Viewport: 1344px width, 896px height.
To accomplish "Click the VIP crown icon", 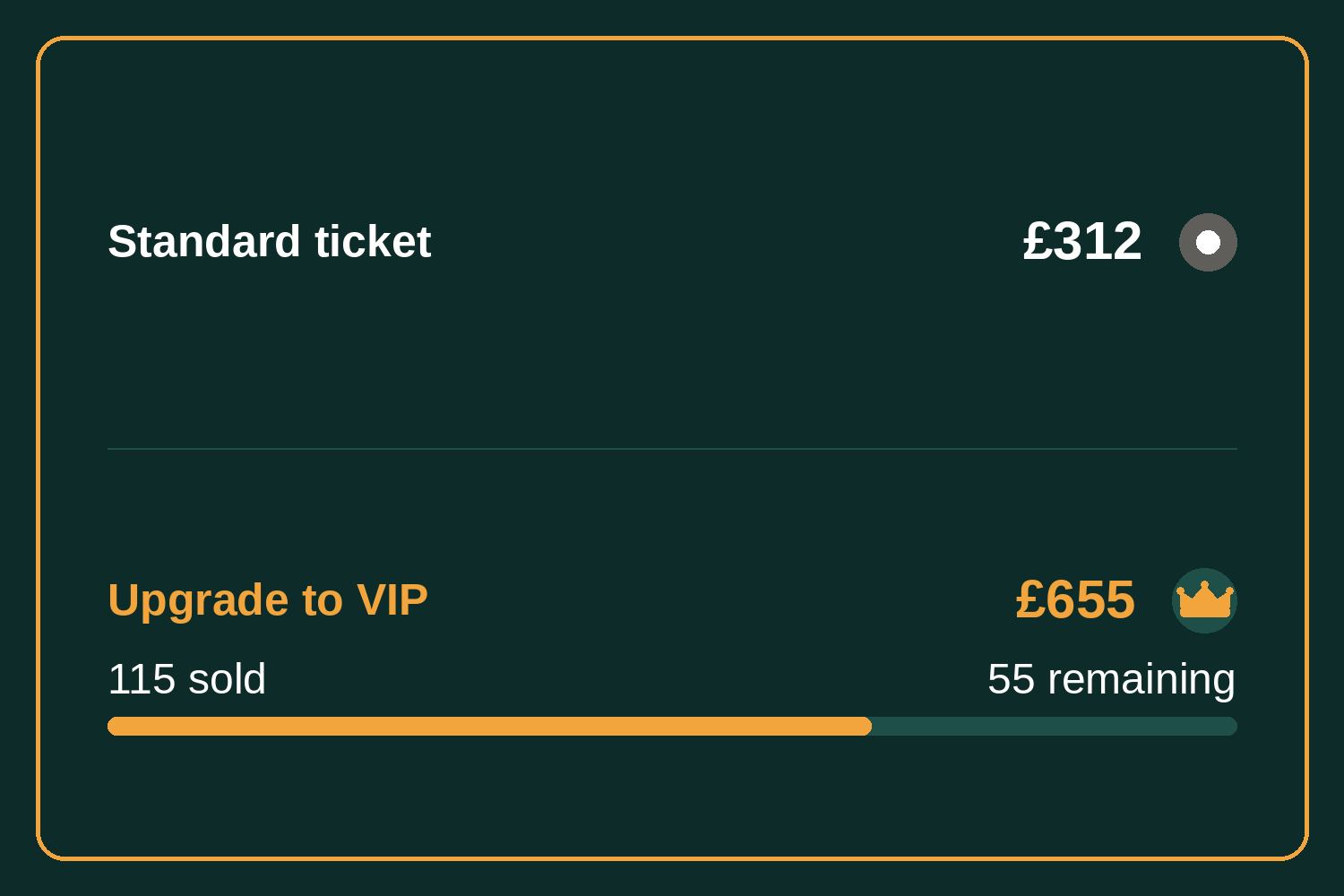I will point(1204,600).
